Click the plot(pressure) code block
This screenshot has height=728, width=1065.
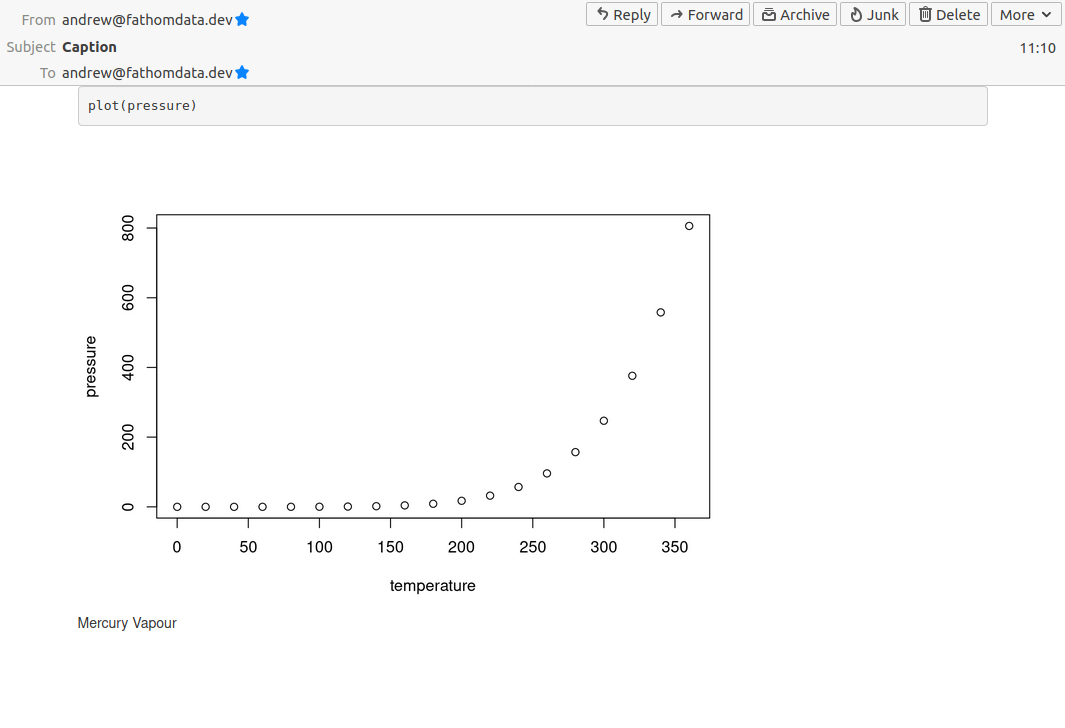point(532,106)
